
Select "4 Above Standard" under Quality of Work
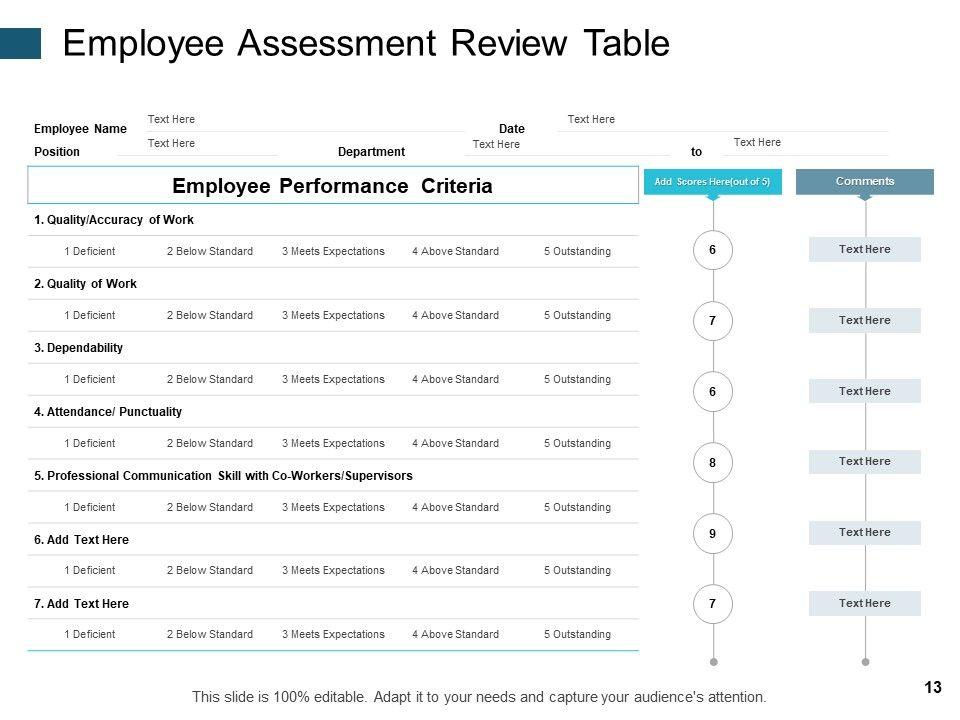(455, 315)
